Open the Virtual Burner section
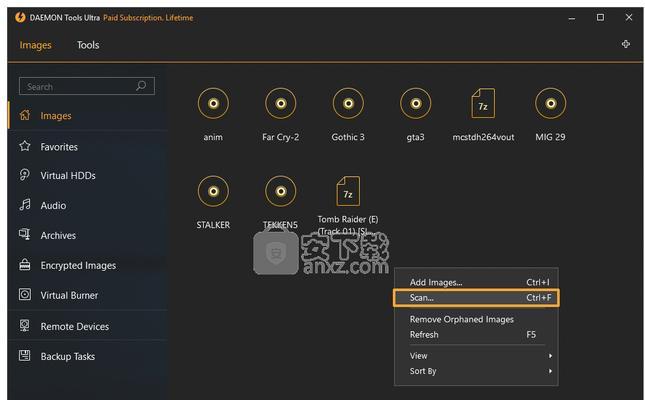 [x=69, y=295]
